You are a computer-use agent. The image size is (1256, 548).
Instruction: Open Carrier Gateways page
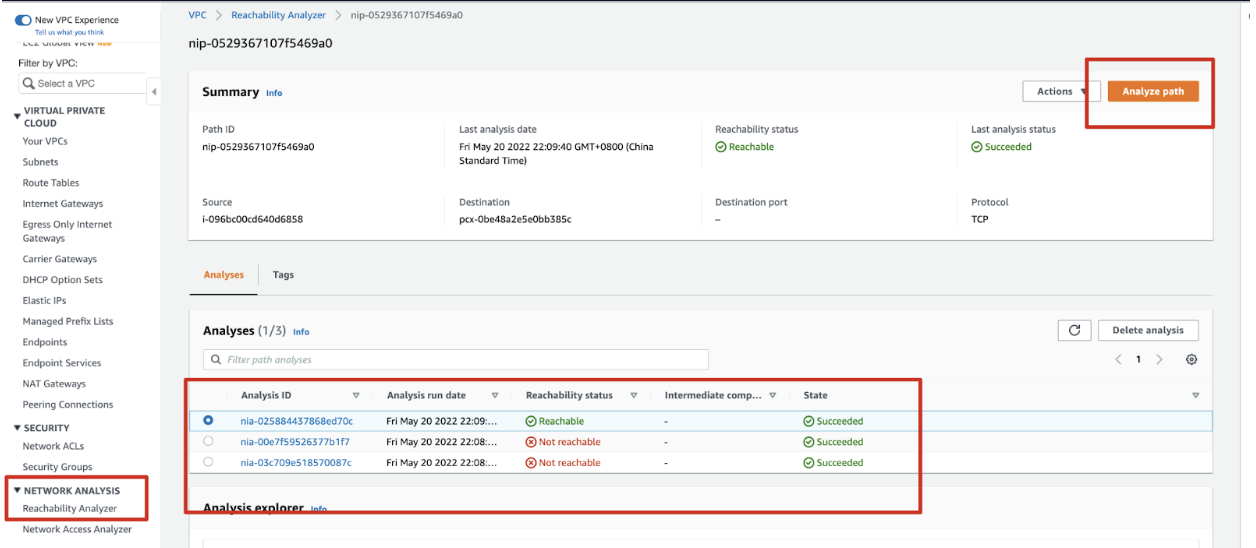pos(60,259)
